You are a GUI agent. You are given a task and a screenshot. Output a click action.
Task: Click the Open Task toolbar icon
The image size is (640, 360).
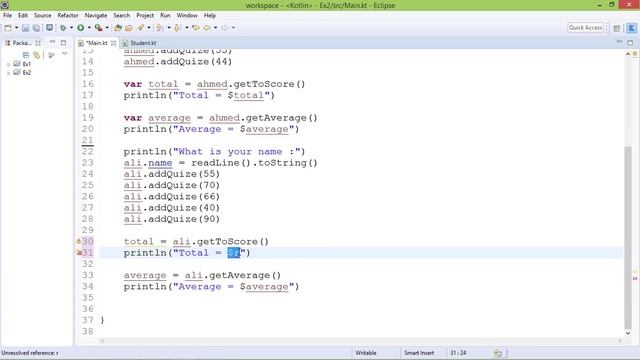[x=129, y=28]
